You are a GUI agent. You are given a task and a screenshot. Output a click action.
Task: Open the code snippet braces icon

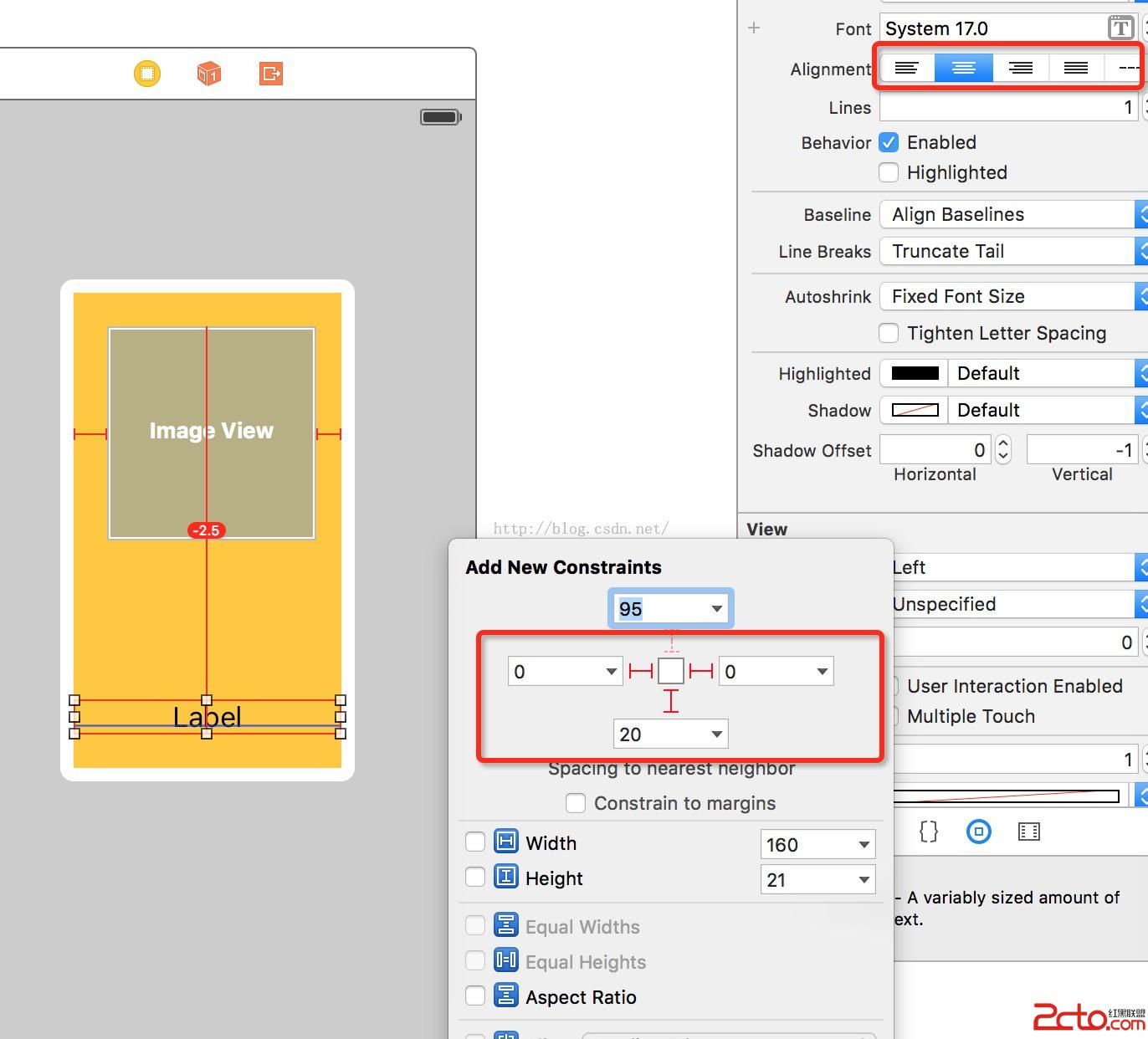(x=929, y=832)
